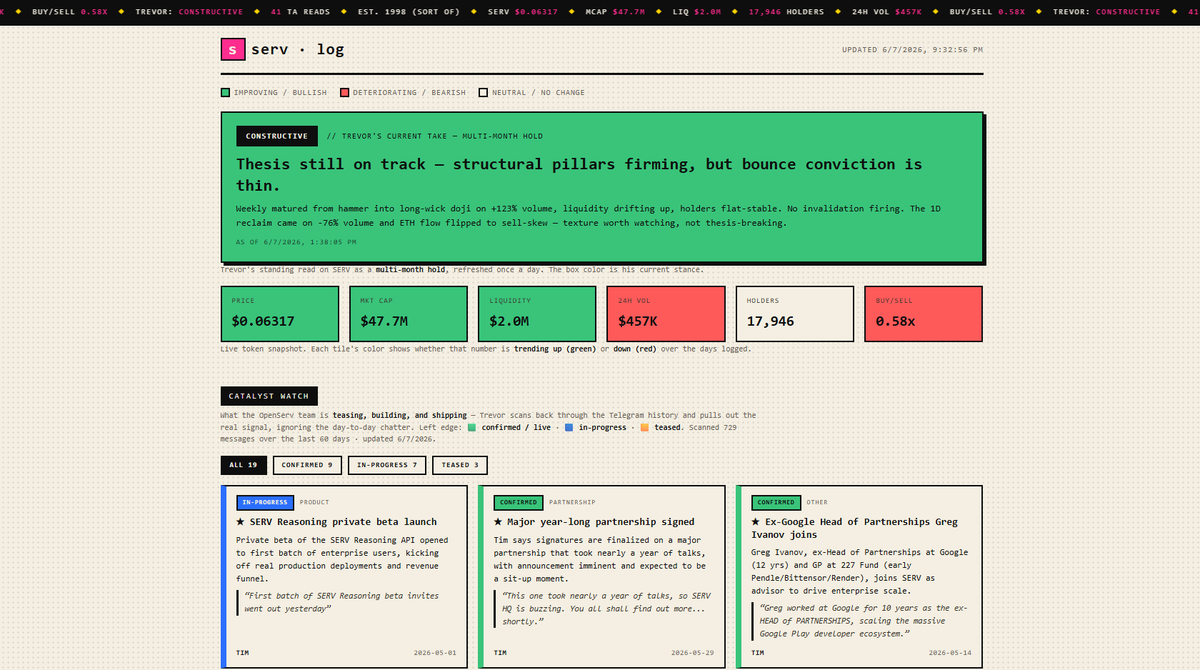Click the OTHER category label
This screenshot has width=1200, height=670.
(817, 502)
